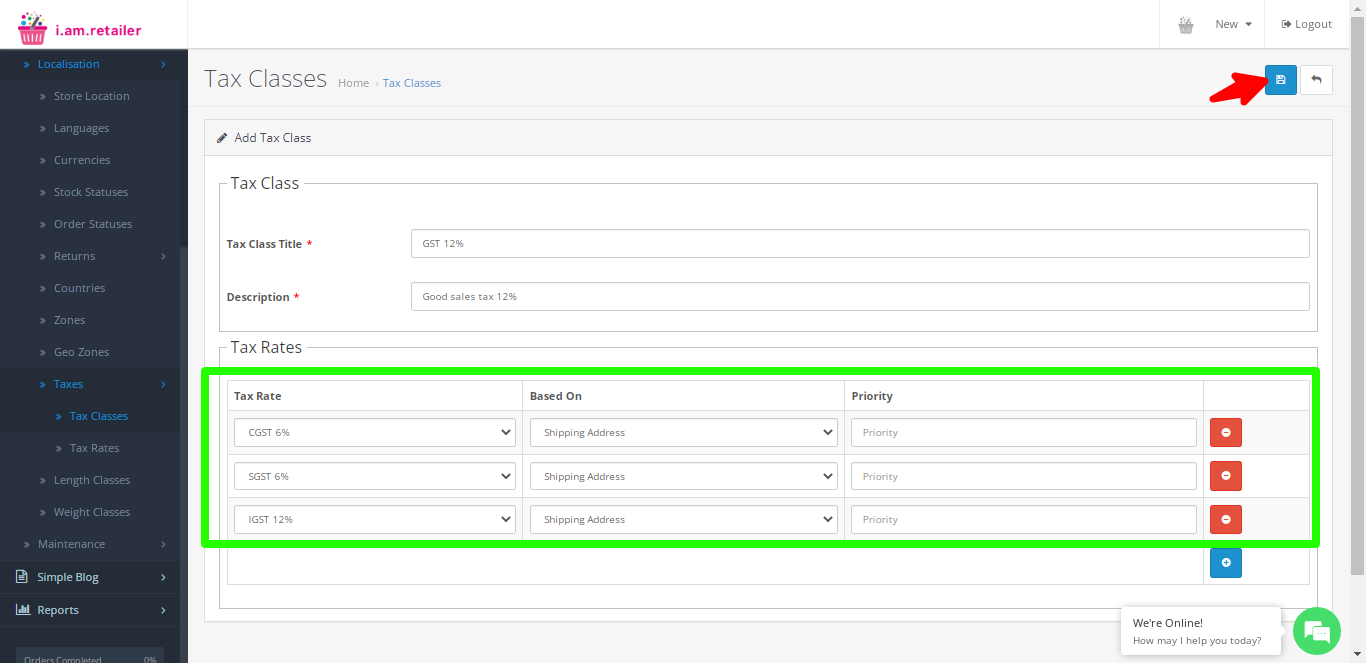Click the Simple Blog document icon
The height and width of the screenshot is (663, 1366).
coord(22,577)
